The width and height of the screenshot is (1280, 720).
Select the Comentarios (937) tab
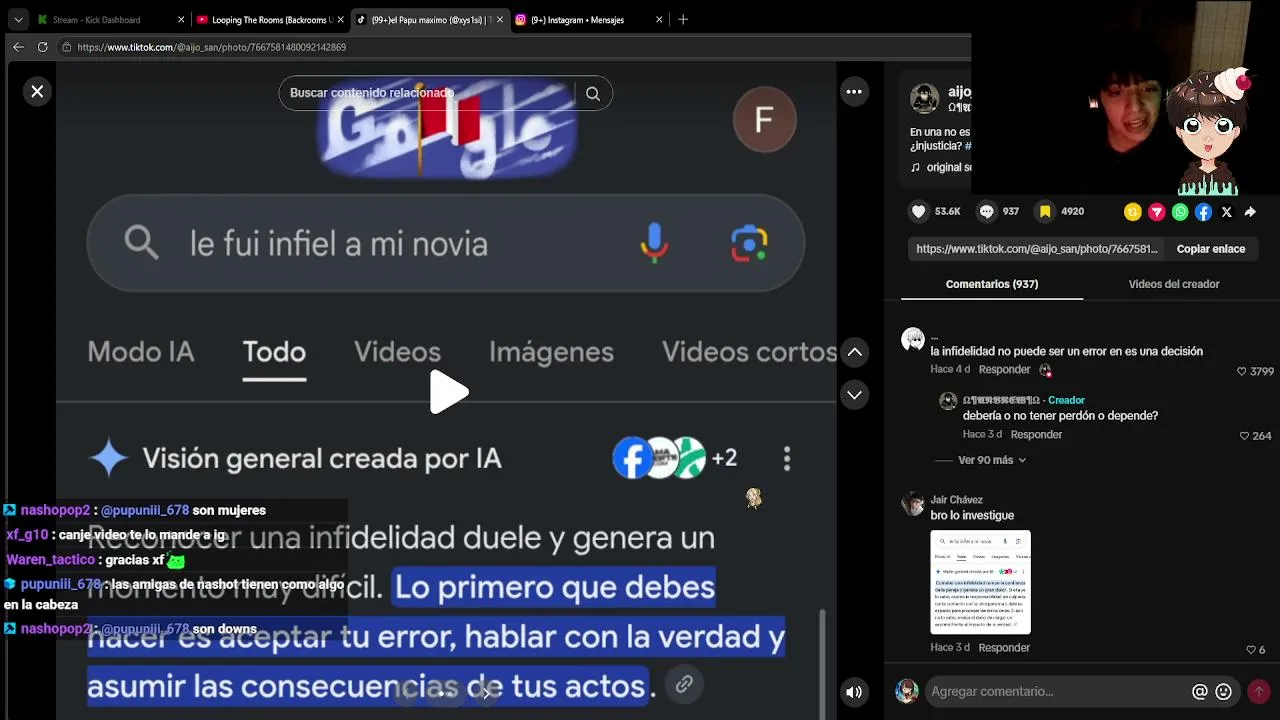992,284
